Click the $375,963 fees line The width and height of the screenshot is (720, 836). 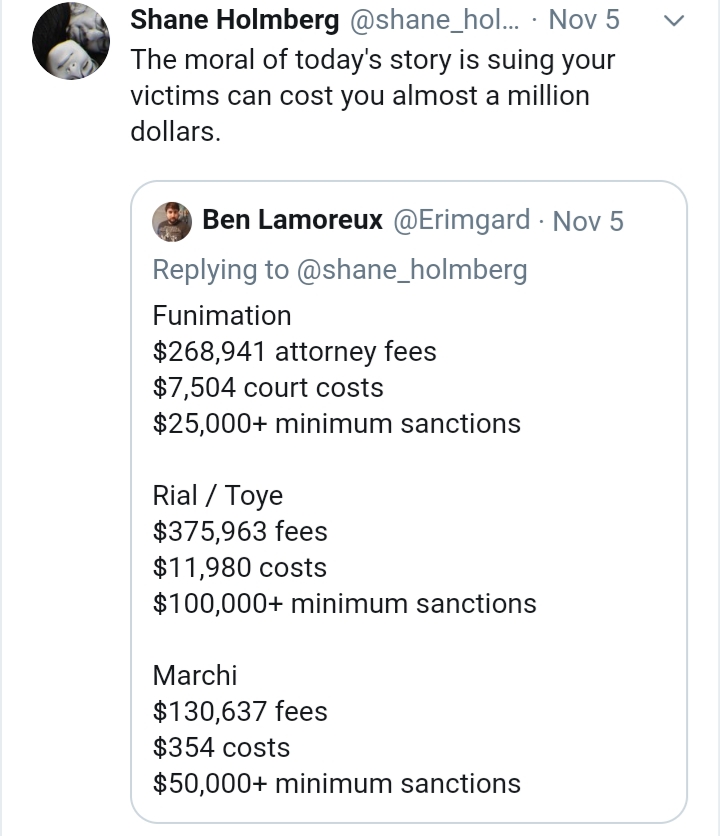click(240, 532)
